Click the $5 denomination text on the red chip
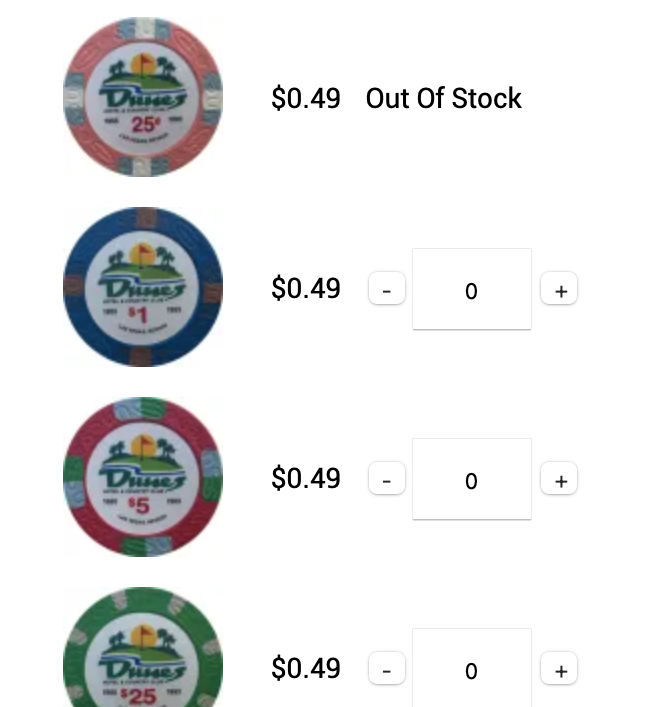The height and width of the screenshot is (707, 650). [x=141, y=505]
